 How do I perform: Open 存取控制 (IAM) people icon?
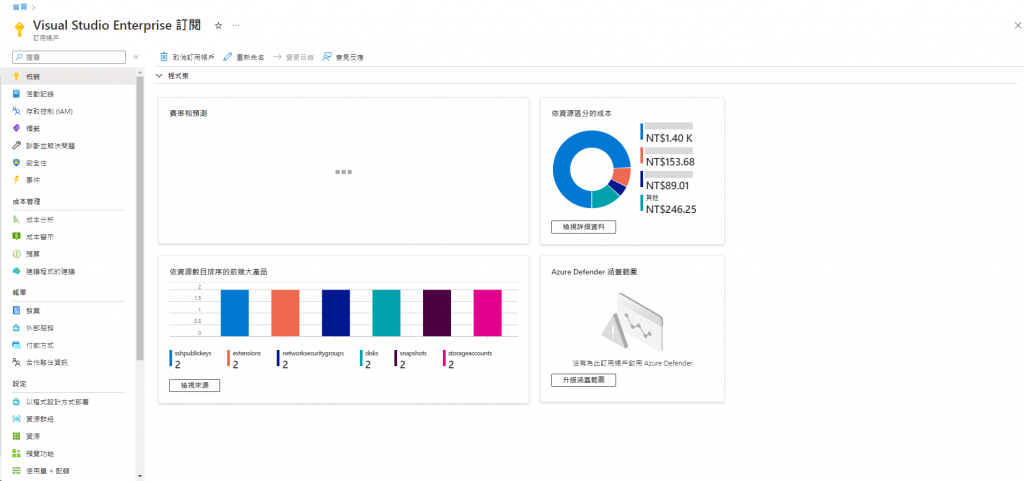(16, 111)
